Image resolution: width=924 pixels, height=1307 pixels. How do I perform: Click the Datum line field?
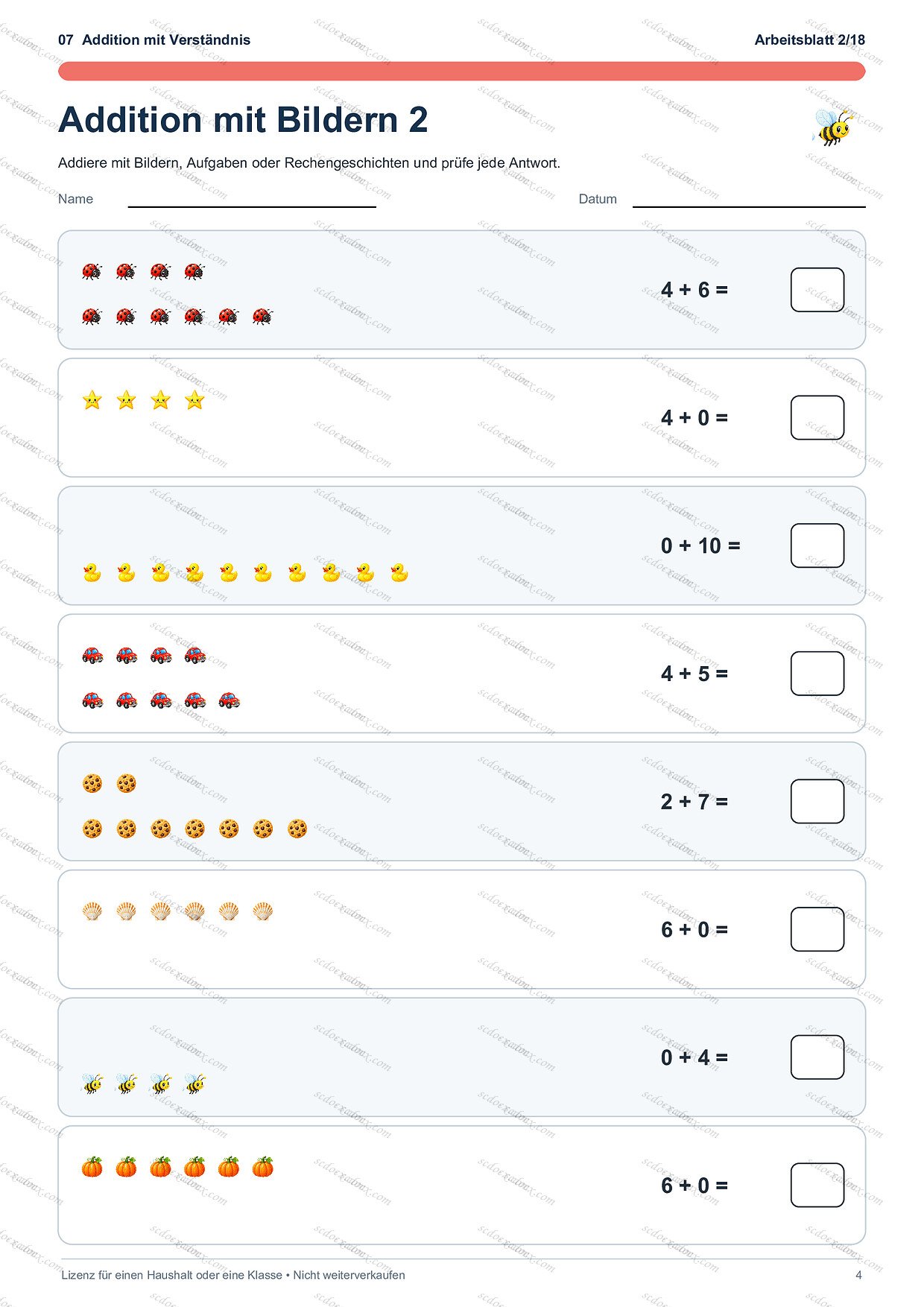pyautogui.click(x=749, y=200)
